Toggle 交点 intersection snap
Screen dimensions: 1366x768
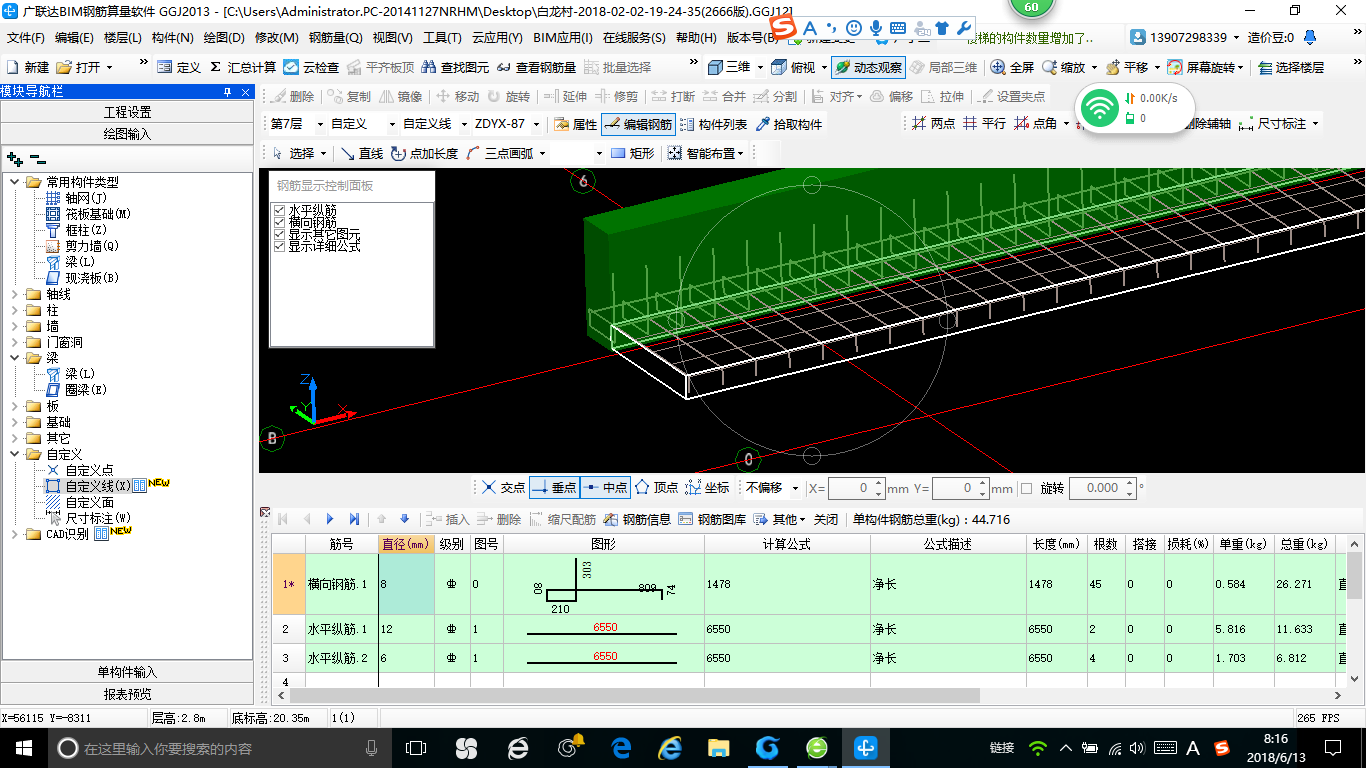tap(502, 488)
